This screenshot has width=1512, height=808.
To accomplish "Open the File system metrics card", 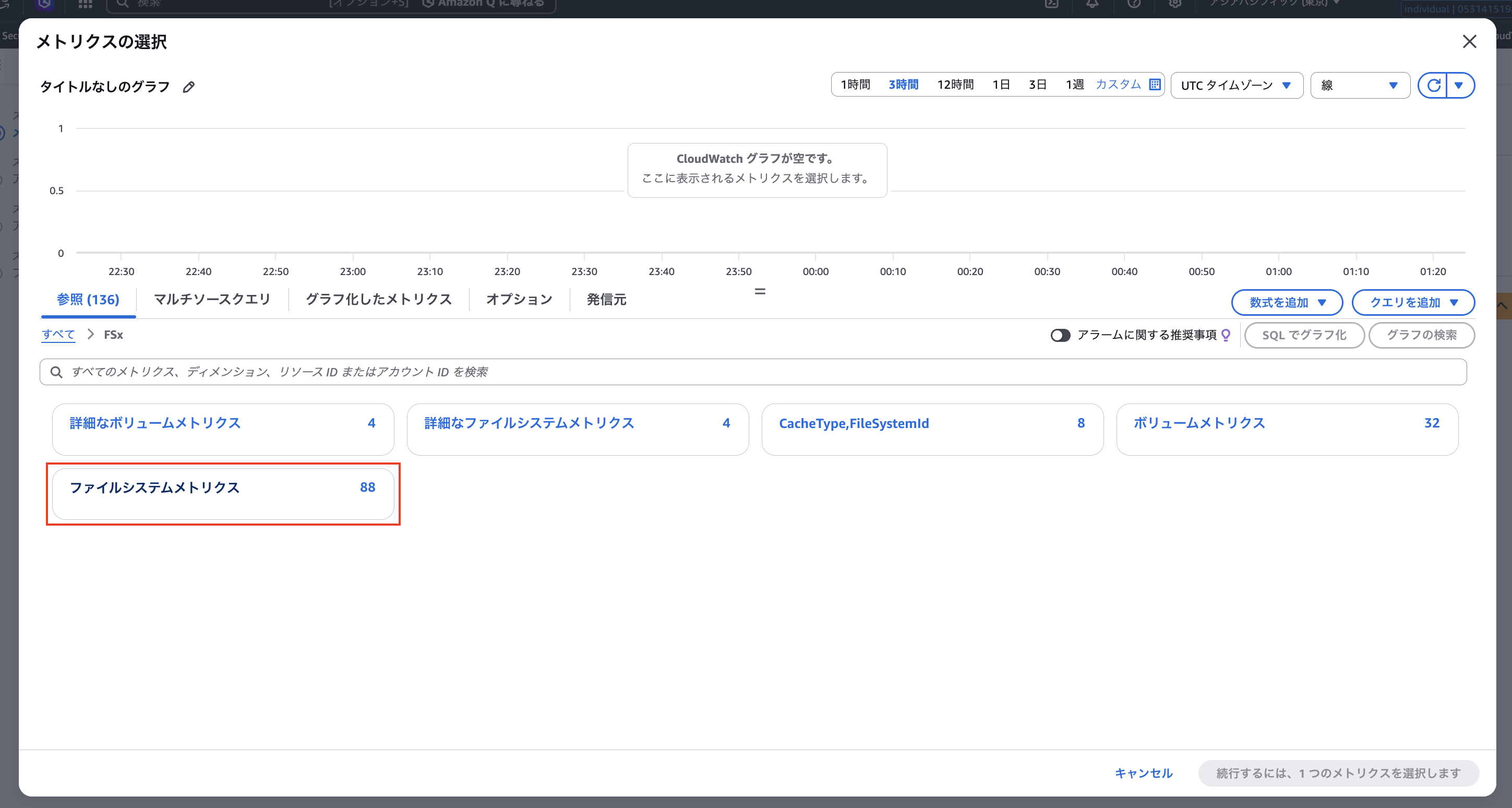I will coord(222,493).
